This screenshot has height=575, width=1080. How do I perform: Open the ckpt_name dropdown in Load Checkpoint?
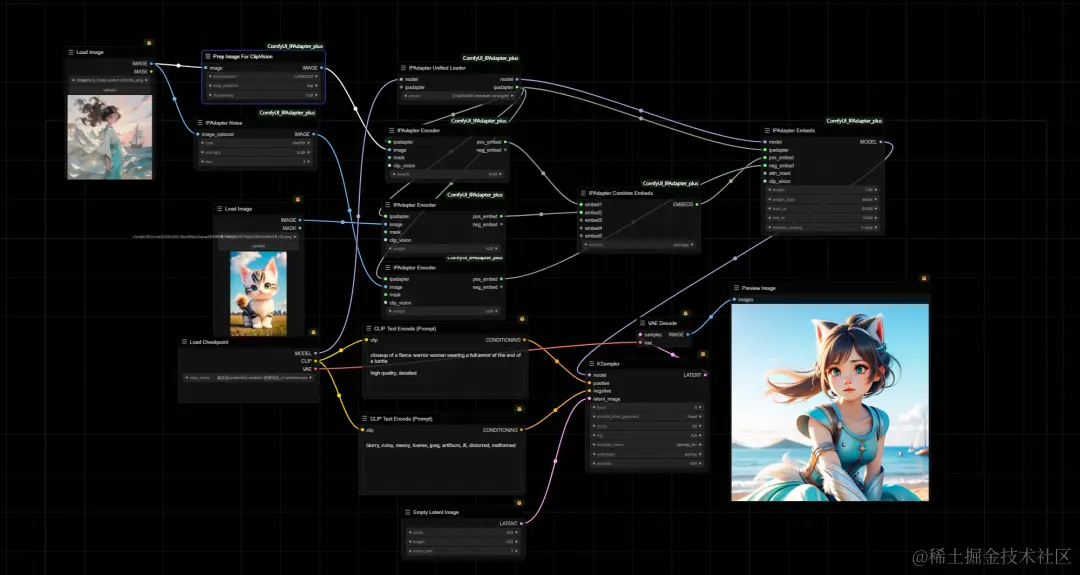pyautogui.click(x=249, y=377)
